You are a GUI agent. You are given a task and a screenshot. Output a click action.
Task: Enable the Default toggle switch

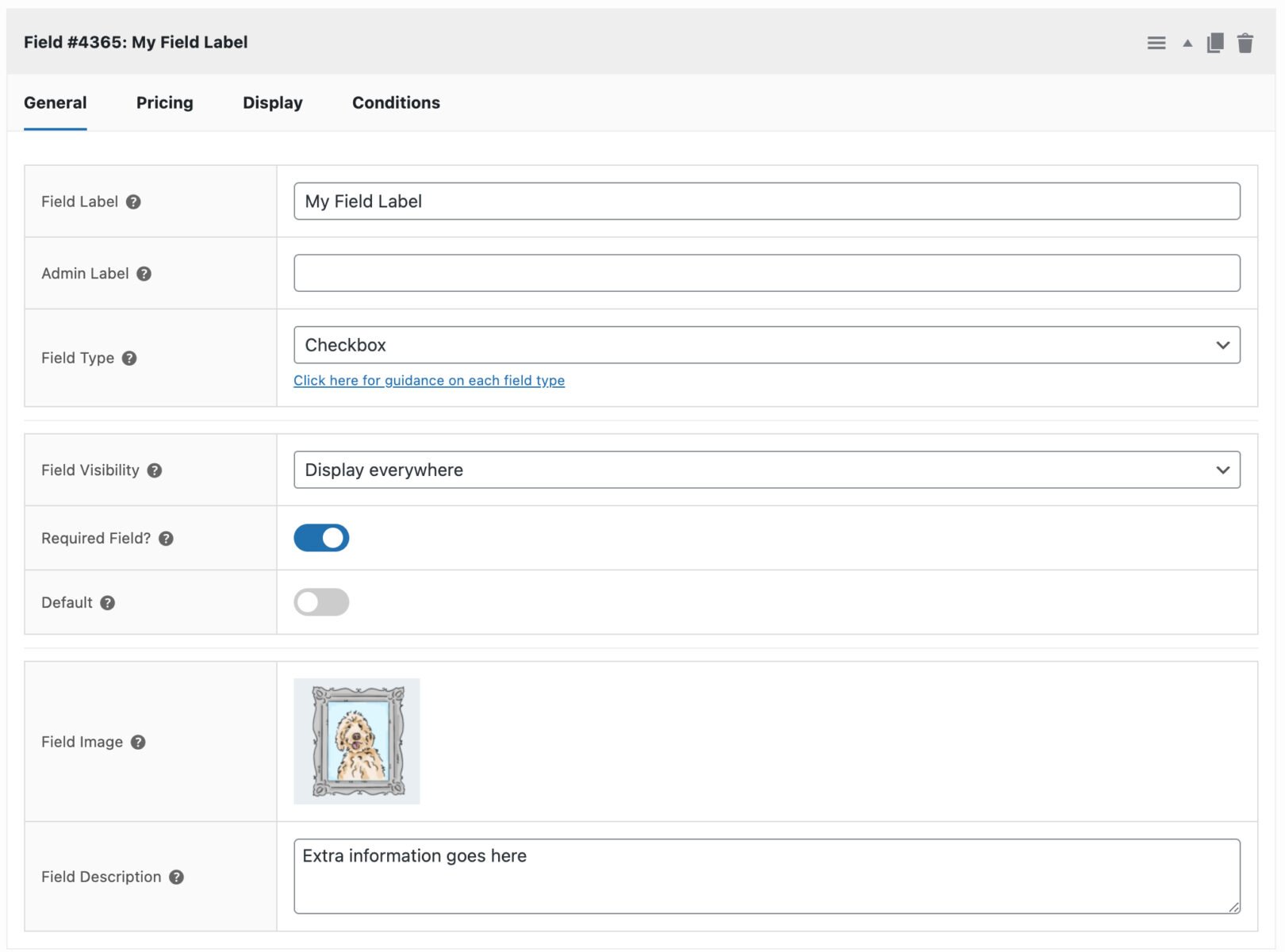click(321, 602)
